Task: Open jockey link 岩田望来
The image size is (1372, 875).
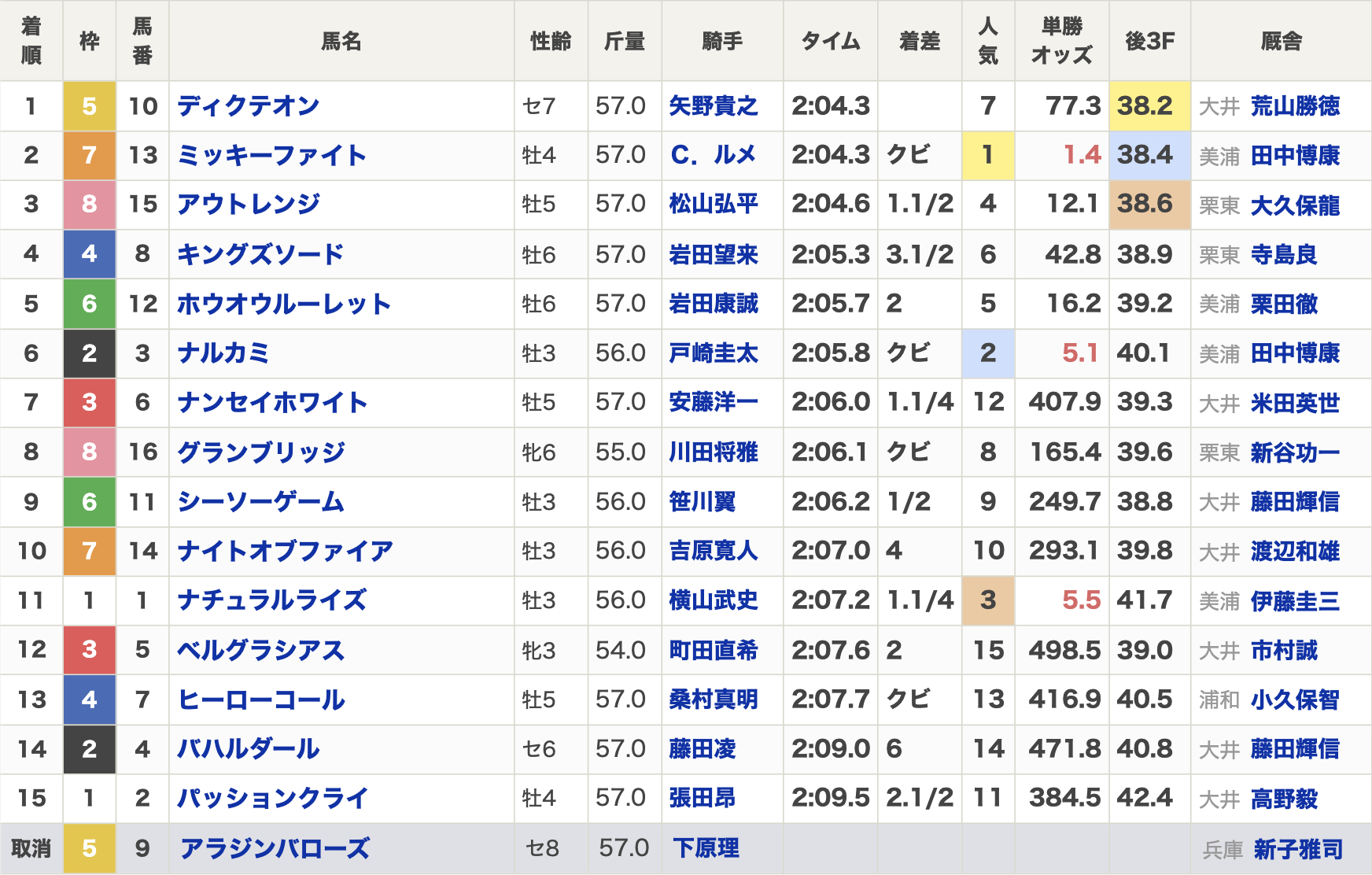Action: coord(714,254)
